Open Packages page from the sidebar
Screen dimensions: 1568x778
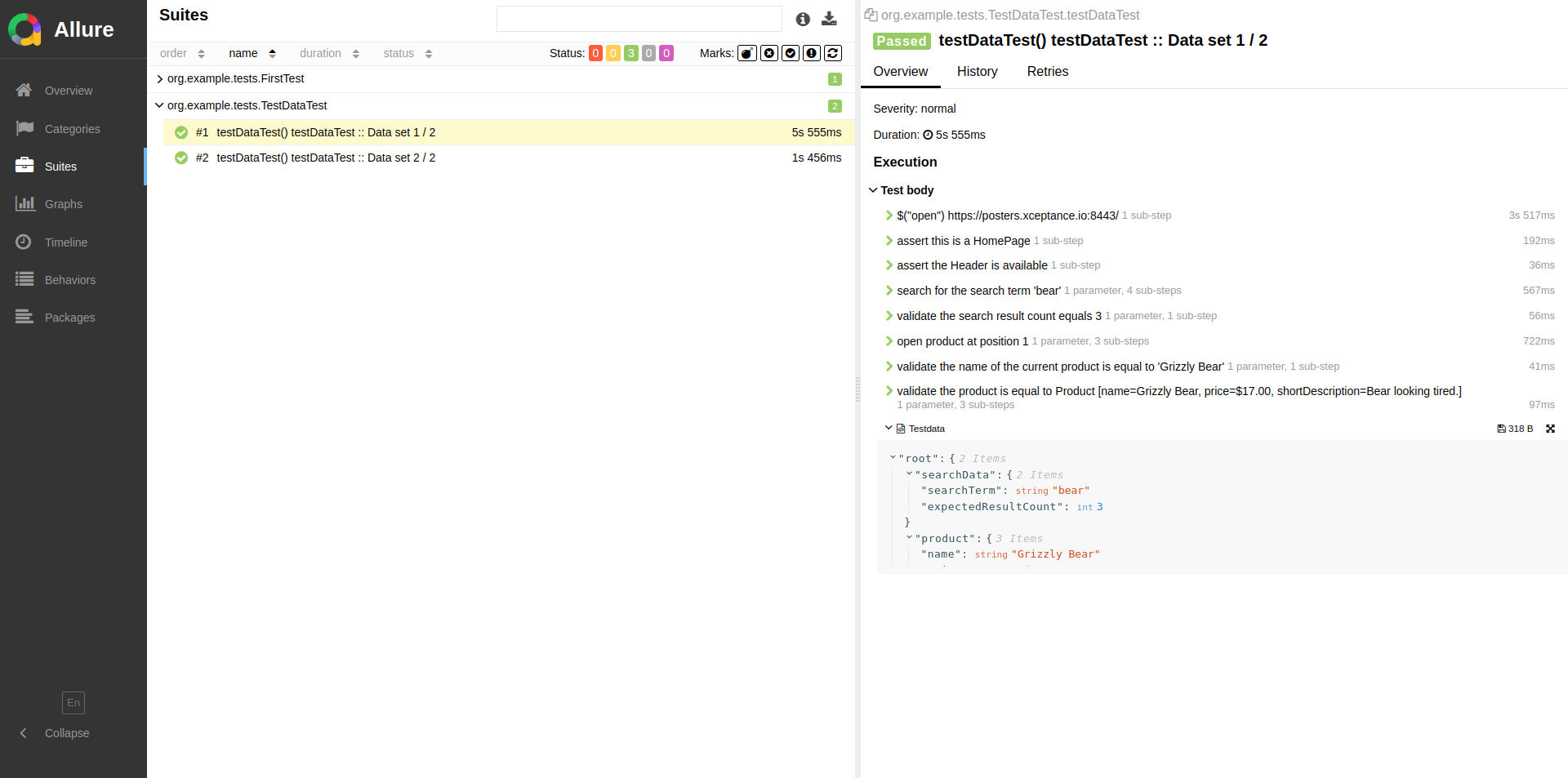(69, 318)
